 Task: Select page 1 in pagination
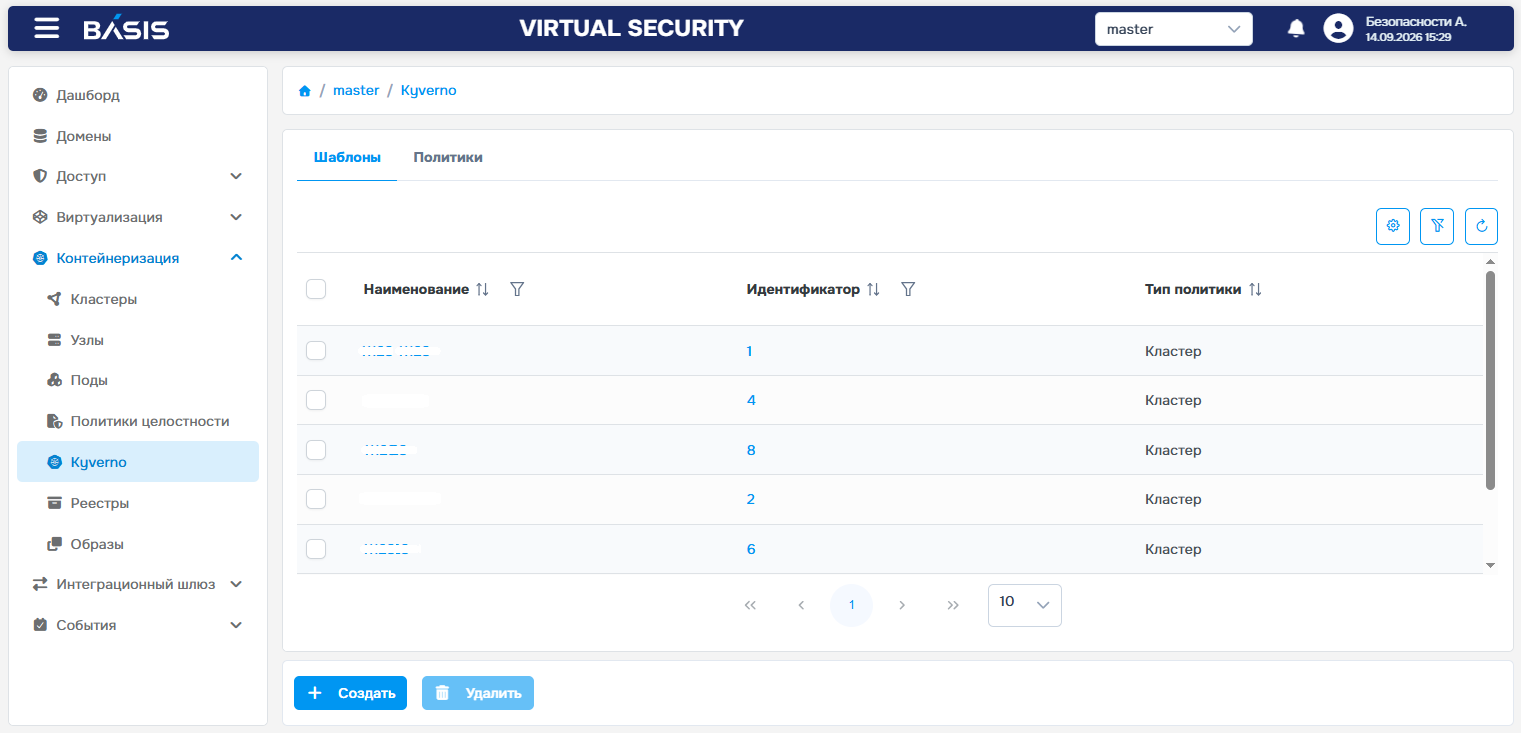click(851, 605)
